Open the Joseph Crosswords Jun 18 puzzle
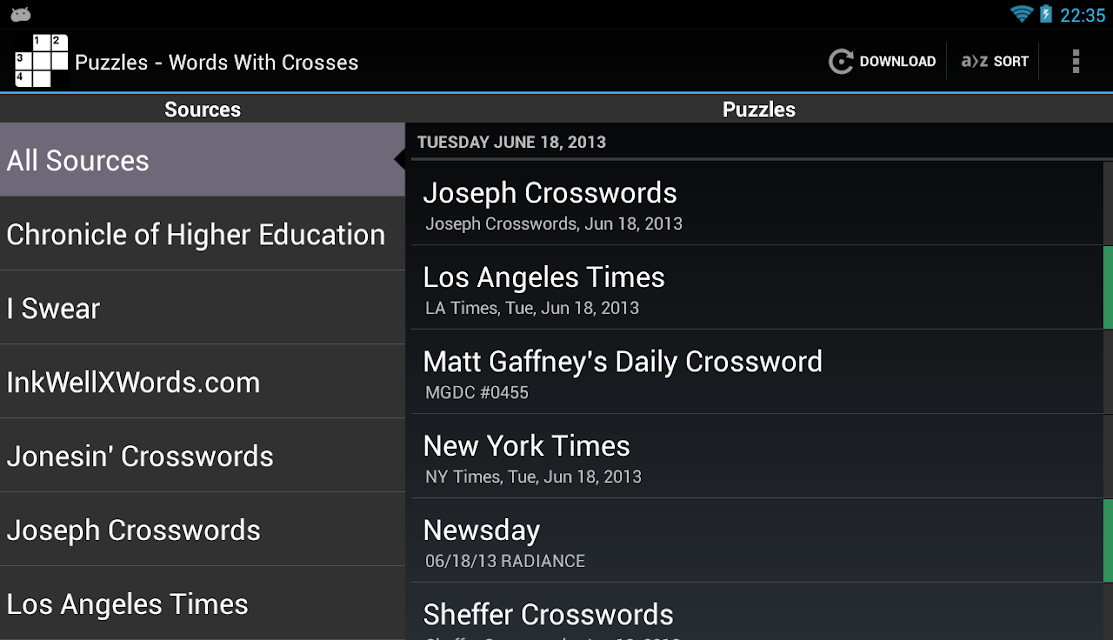The height and width of the screenshot is (640, 1113). (757, 205)
